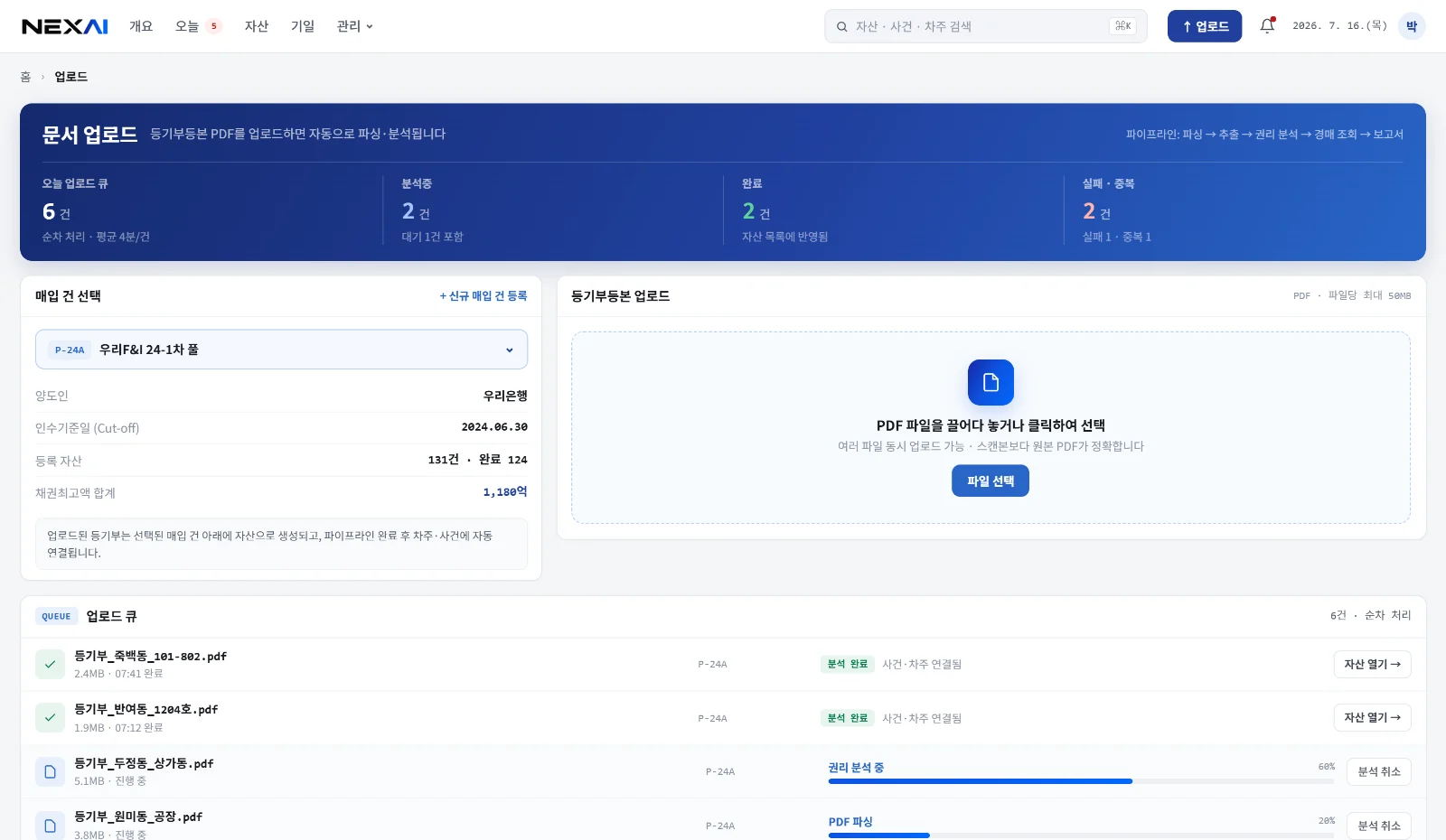The height and width of the screenshot is (840, 1446).
Task: Click the 파이프라인 description text
Action: [1264, 135]
